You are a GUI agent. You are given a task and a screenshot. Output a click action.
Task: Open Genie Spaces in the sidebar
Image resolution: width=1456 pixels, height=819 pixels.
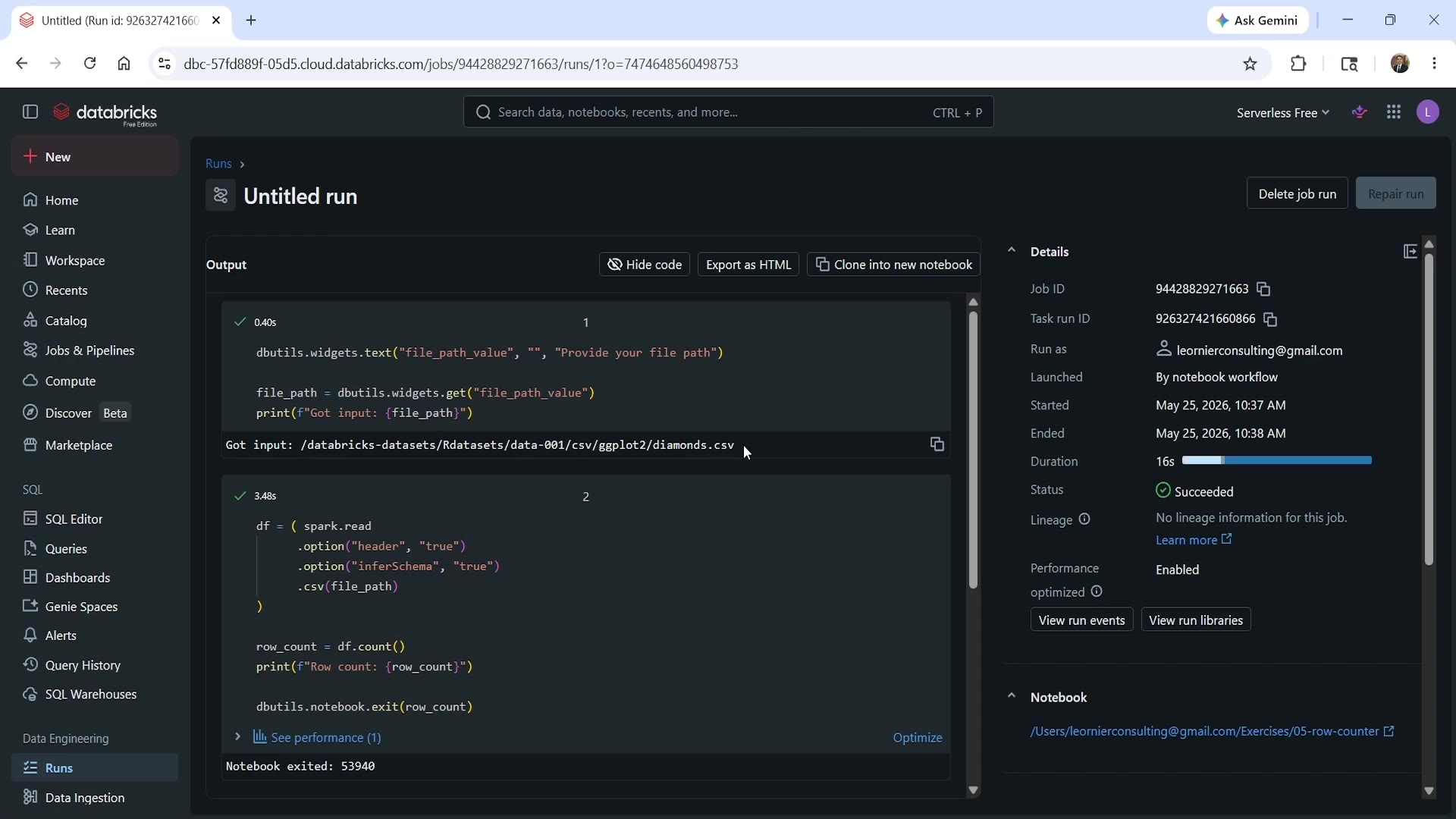coord(95,607)
